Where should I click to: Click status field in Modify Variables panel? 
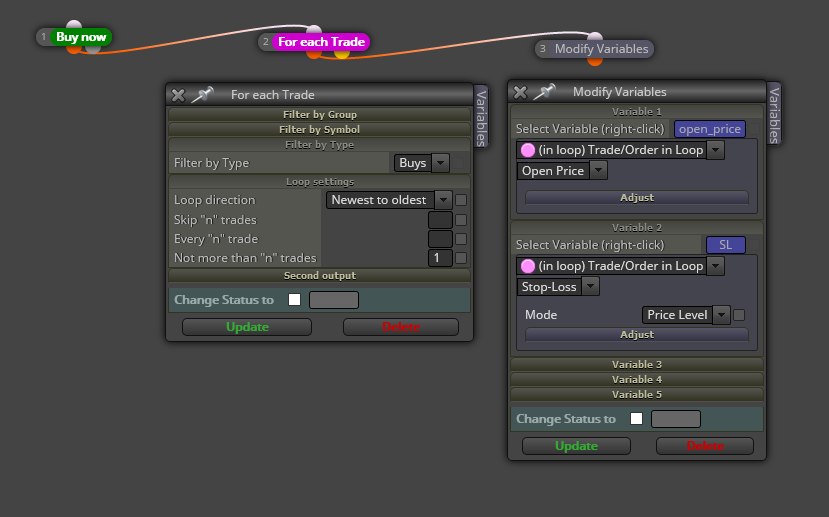(676, 419)
